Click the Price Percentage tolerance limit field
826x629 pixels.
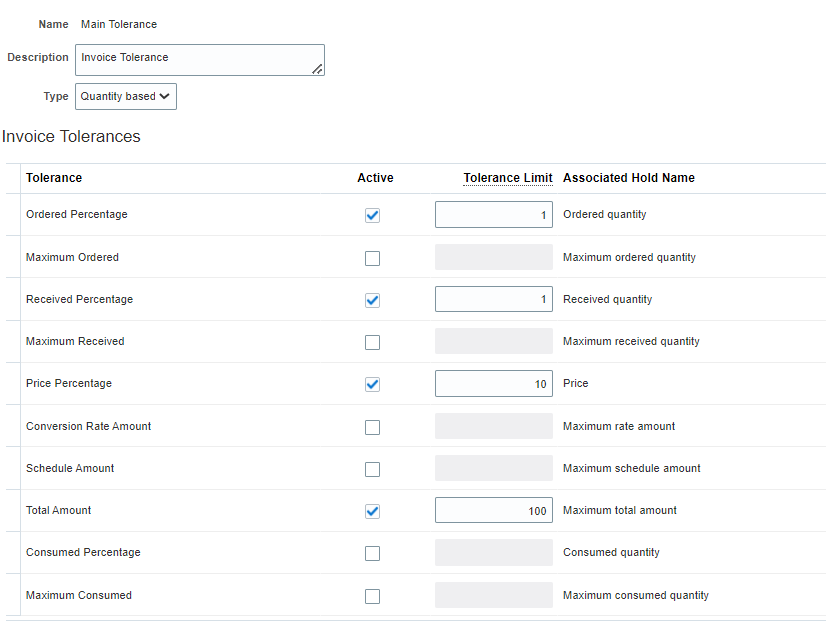(x=494, y=384)
